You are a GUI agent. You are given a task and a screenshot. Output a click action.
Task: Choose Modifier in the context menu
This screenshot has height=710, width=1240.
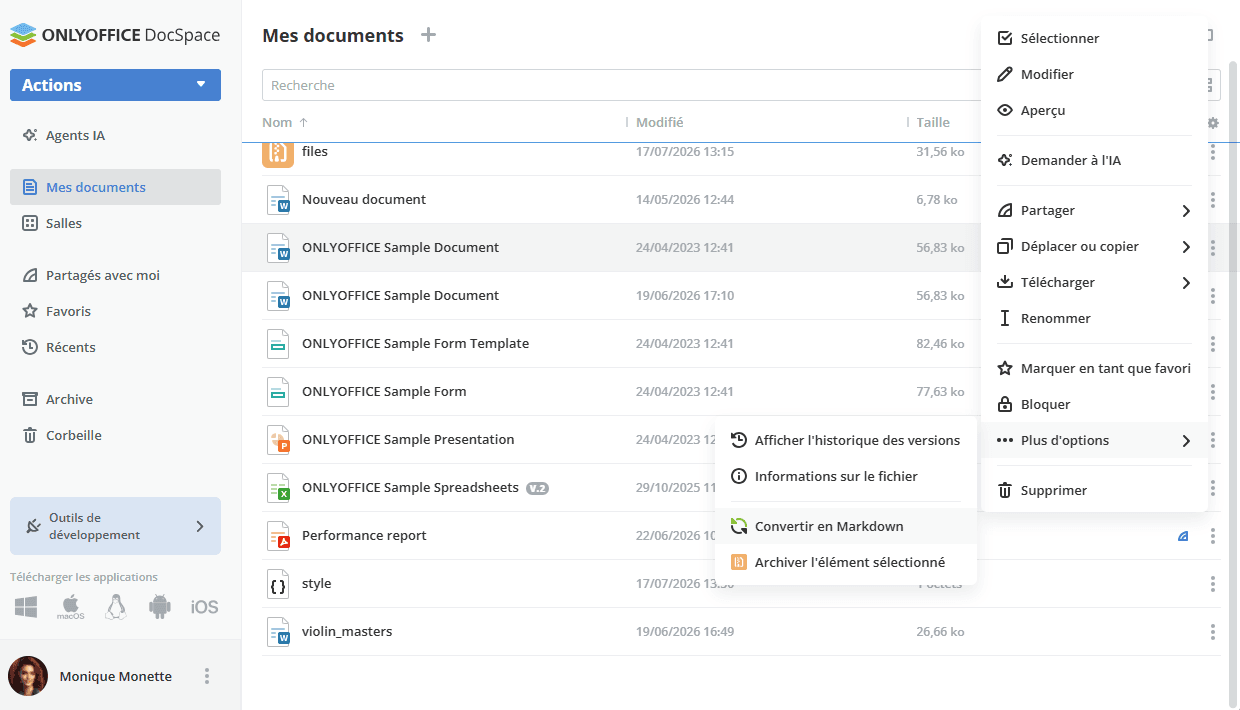[1094, 74]
